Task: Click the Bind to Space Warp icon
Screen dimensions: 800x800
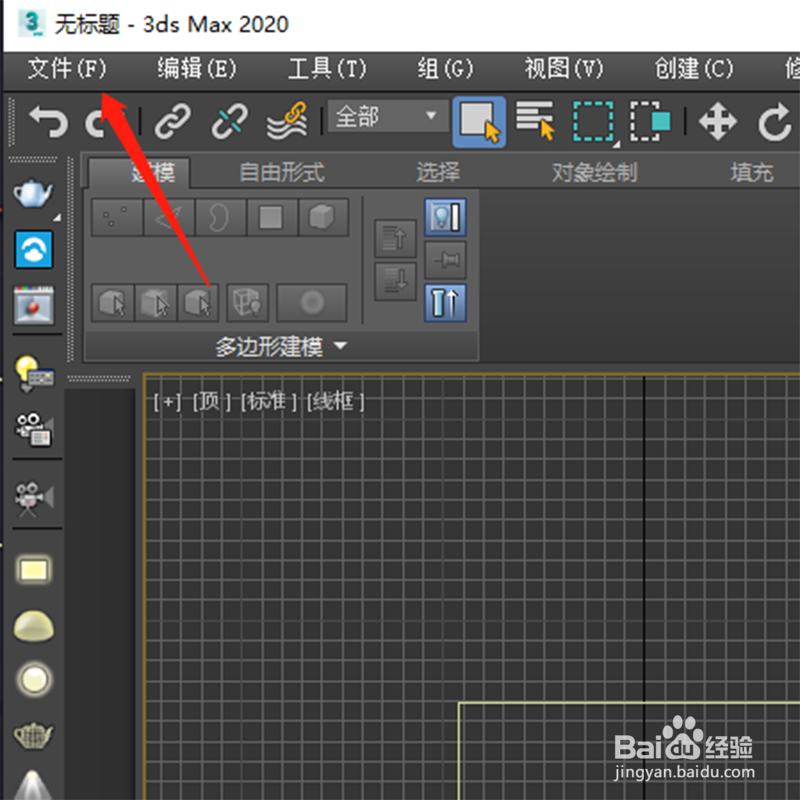Action: 287,120
